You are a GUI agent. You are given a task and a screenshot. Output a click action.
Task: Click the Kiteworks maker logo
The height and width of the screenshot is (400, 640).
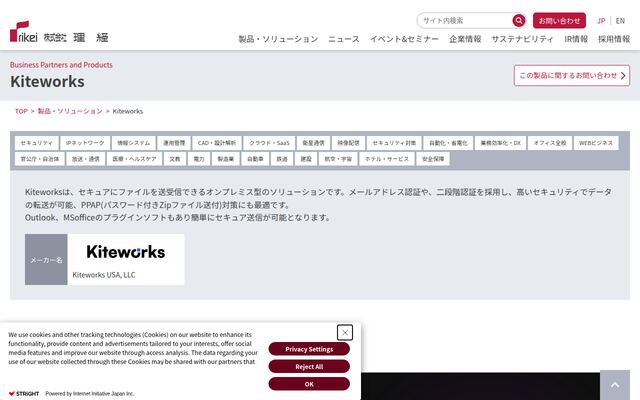(x=126, y=252)
